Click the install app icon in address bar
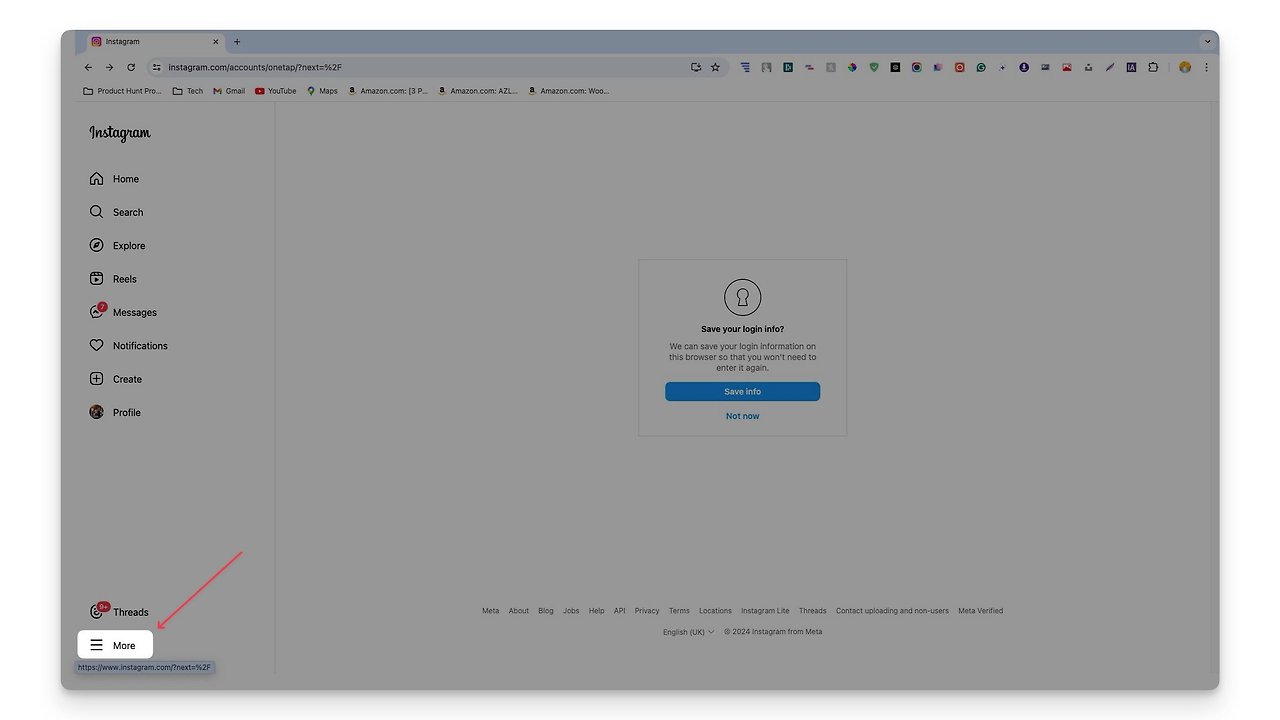The height and width of the screenshot is (720, 1280). click(696, 67)
